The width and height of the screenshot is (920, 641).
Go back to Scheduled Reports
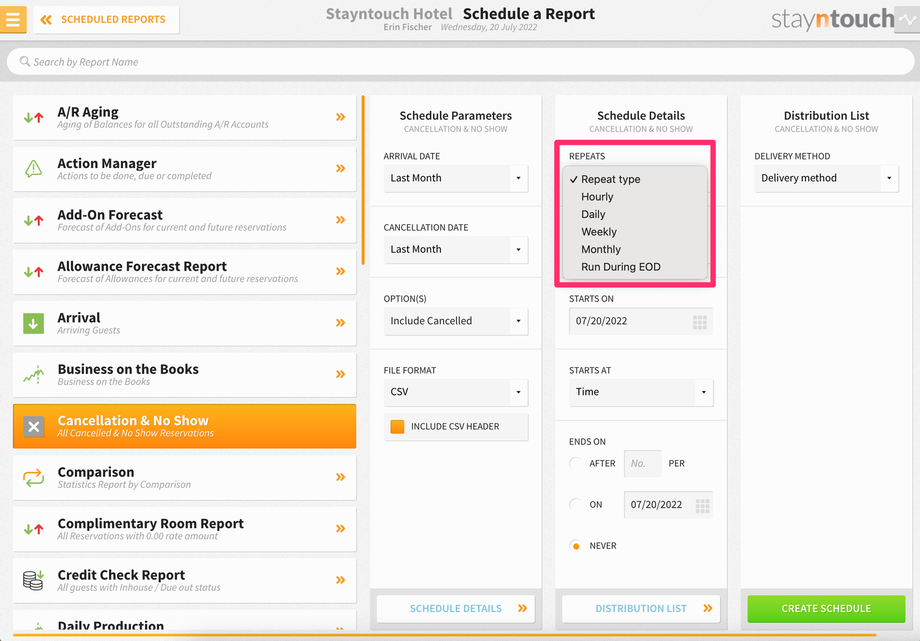tap(106, 19)
